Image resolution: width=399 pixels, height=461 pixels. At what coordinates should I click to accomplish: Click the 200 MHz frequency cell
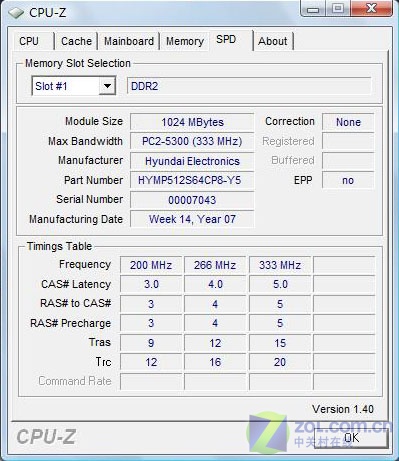coord(151,265)
